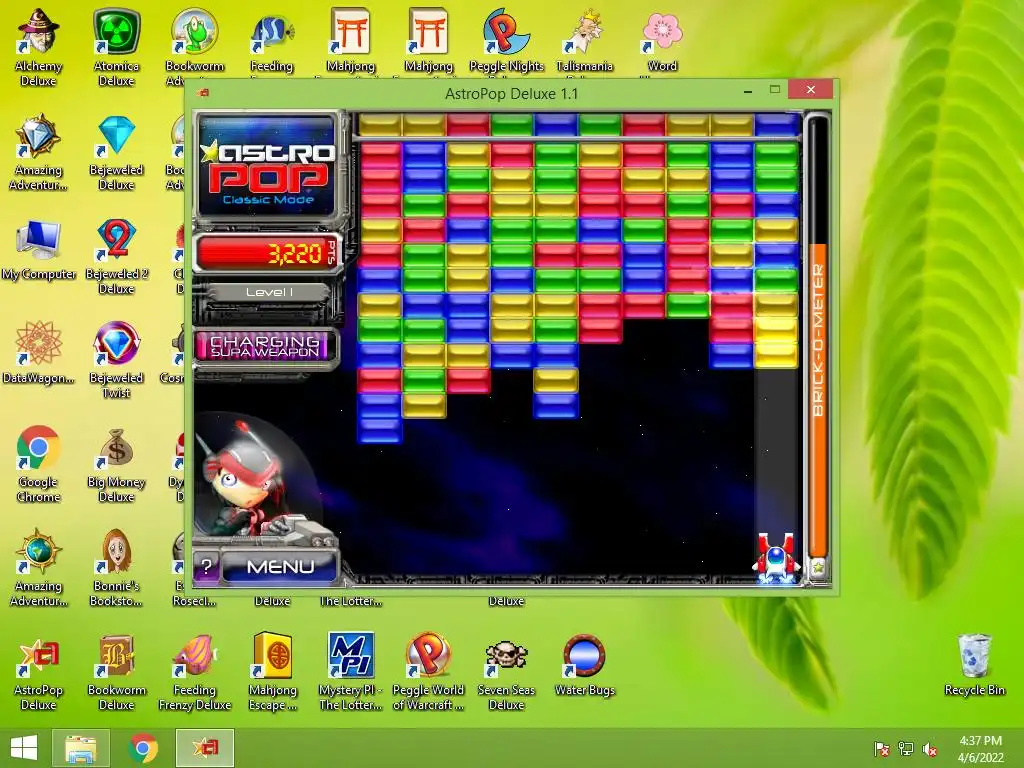
Task: Click the AstroPop Deluxe 1.1 title bar
Action: (511, 93)
